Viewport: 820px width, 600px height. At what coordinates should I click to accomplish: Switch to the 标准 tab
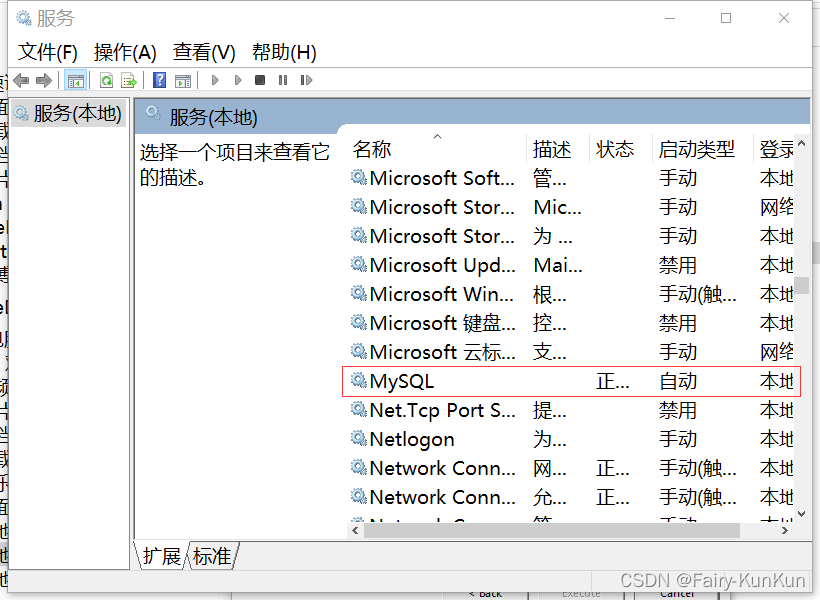click(212, 556)
